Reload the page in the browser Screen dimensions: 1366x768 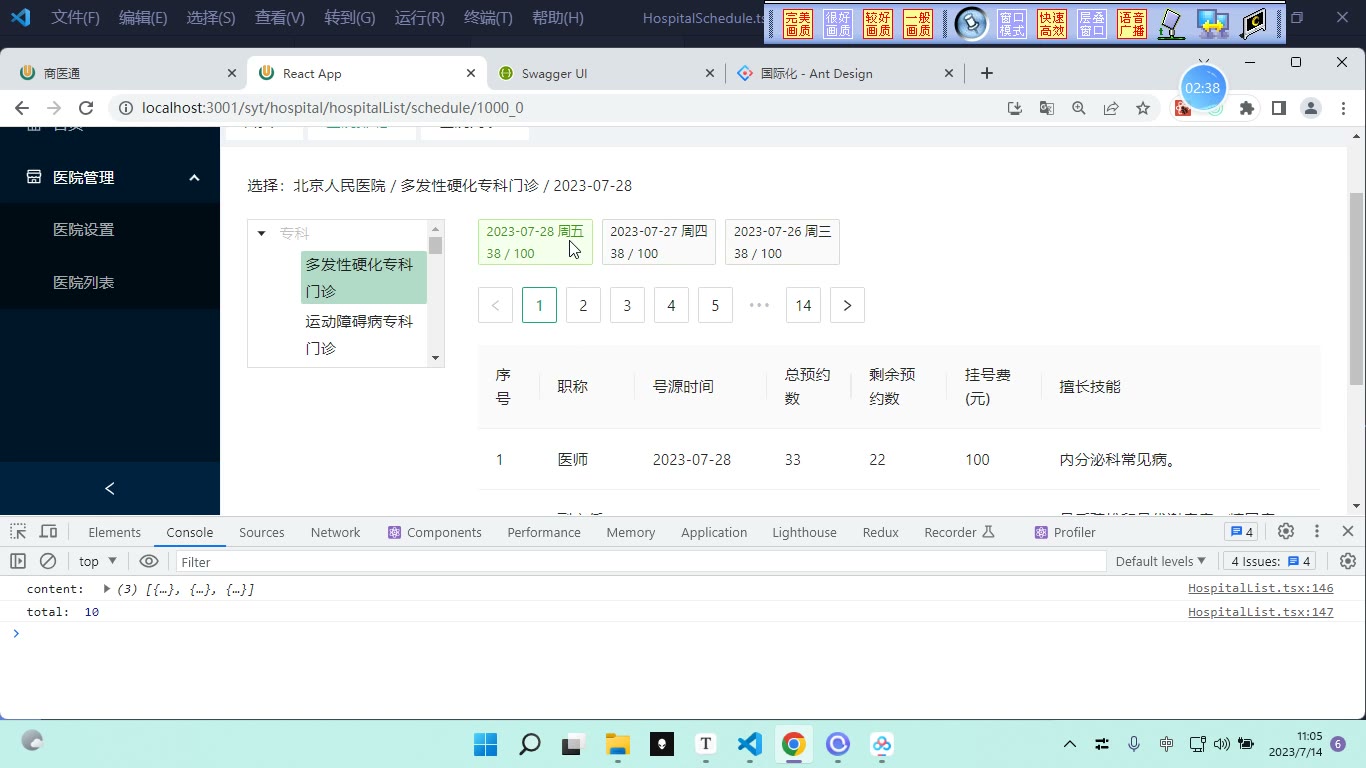point(86,108)
